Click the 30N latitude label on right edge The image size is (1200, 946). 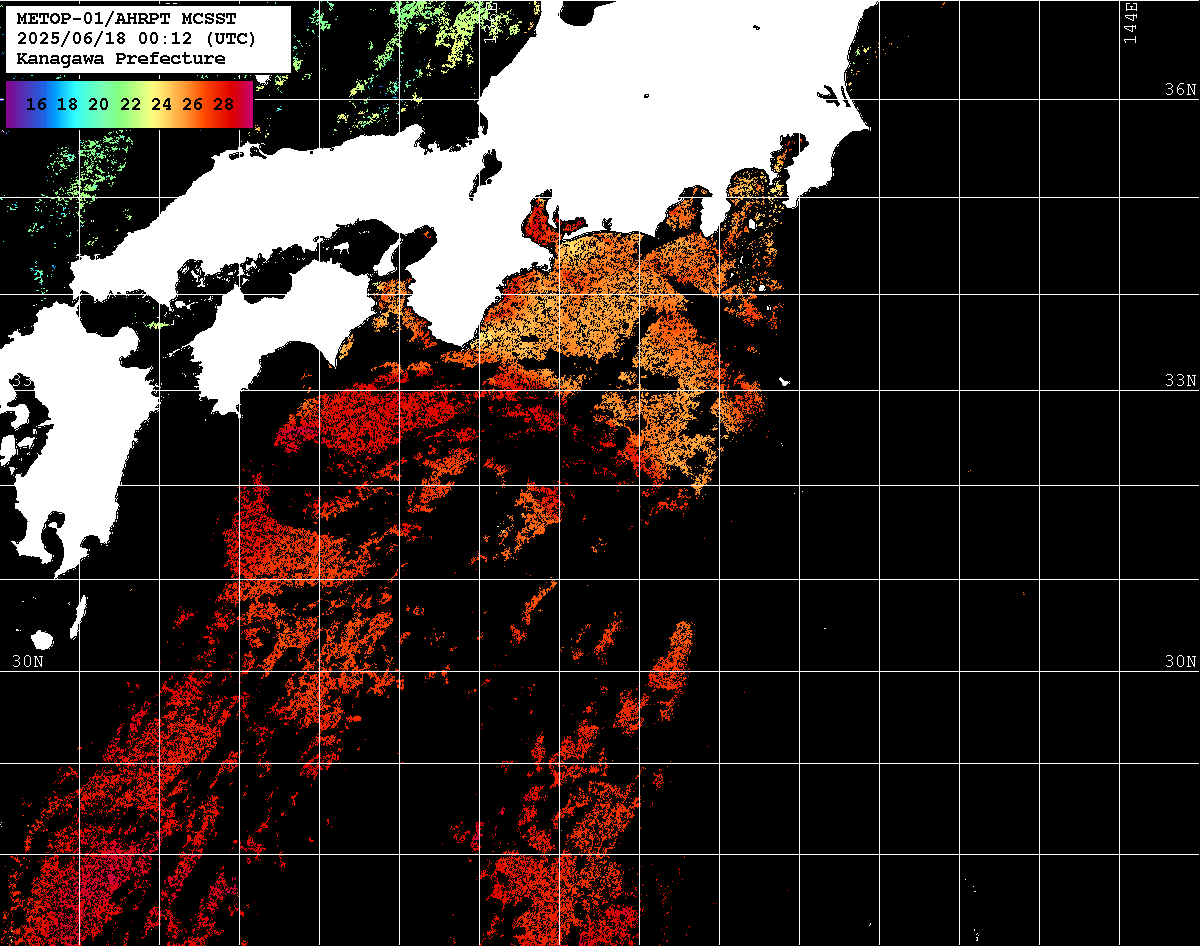[x=1180, y=662]
